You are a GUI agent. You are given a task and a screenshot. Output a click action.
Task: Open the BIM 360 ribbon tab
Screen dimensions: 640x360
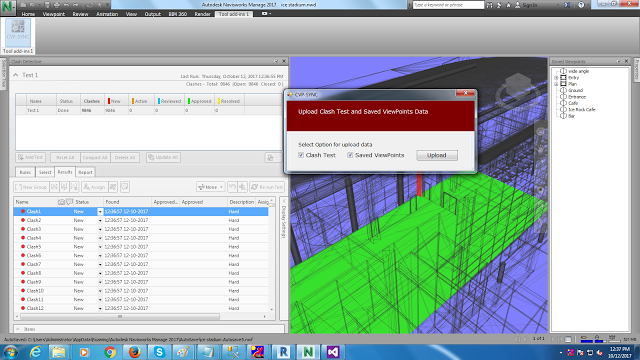point(178,14)
